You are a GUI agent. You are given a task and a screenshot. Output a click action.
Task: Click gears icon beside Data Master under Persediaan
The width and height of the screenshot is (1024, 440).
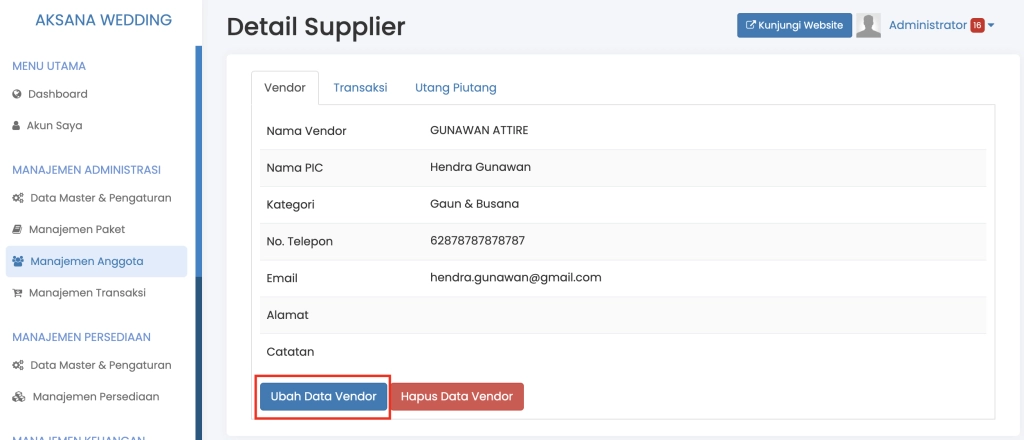18,365
